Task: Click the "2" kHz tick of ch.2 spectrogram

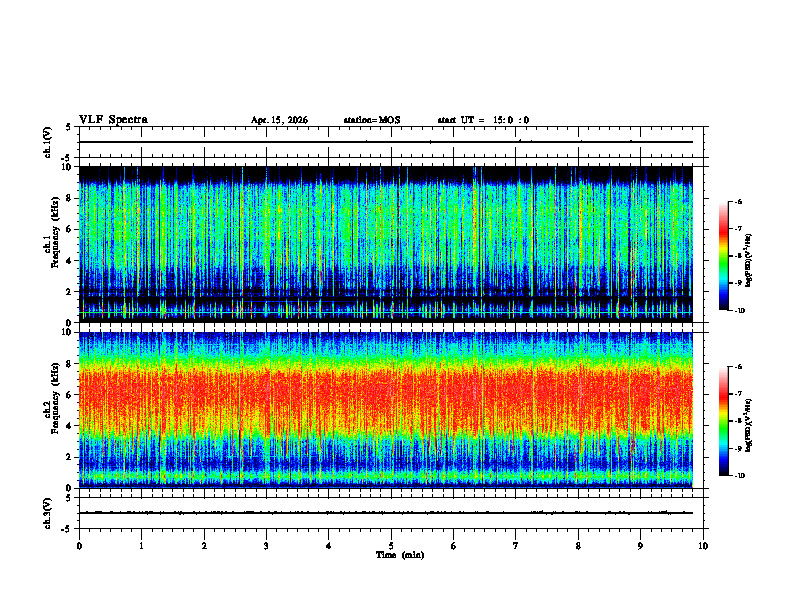Action: coord(70,457)
